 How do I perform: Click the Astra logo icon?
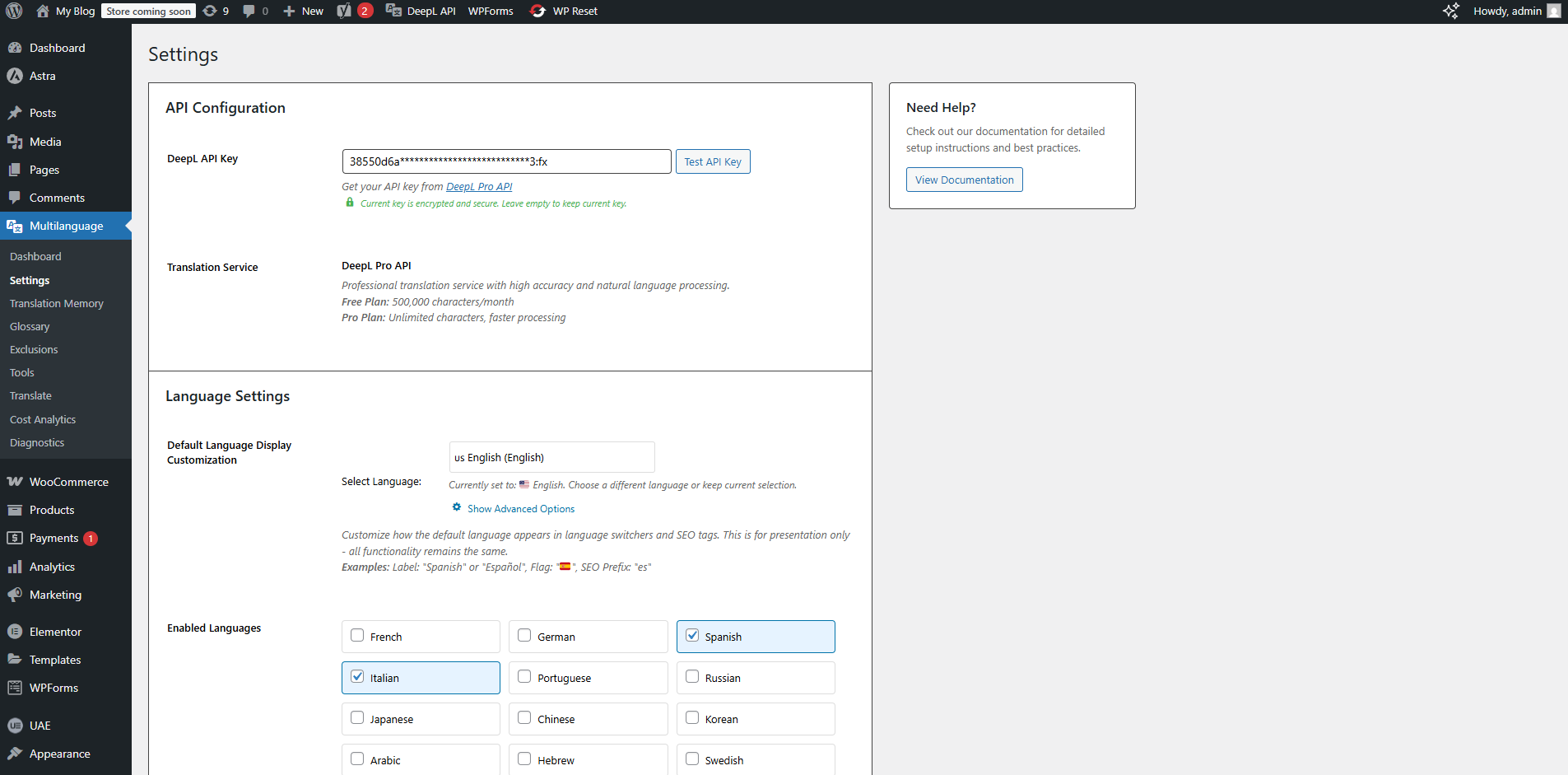point(15,76)
